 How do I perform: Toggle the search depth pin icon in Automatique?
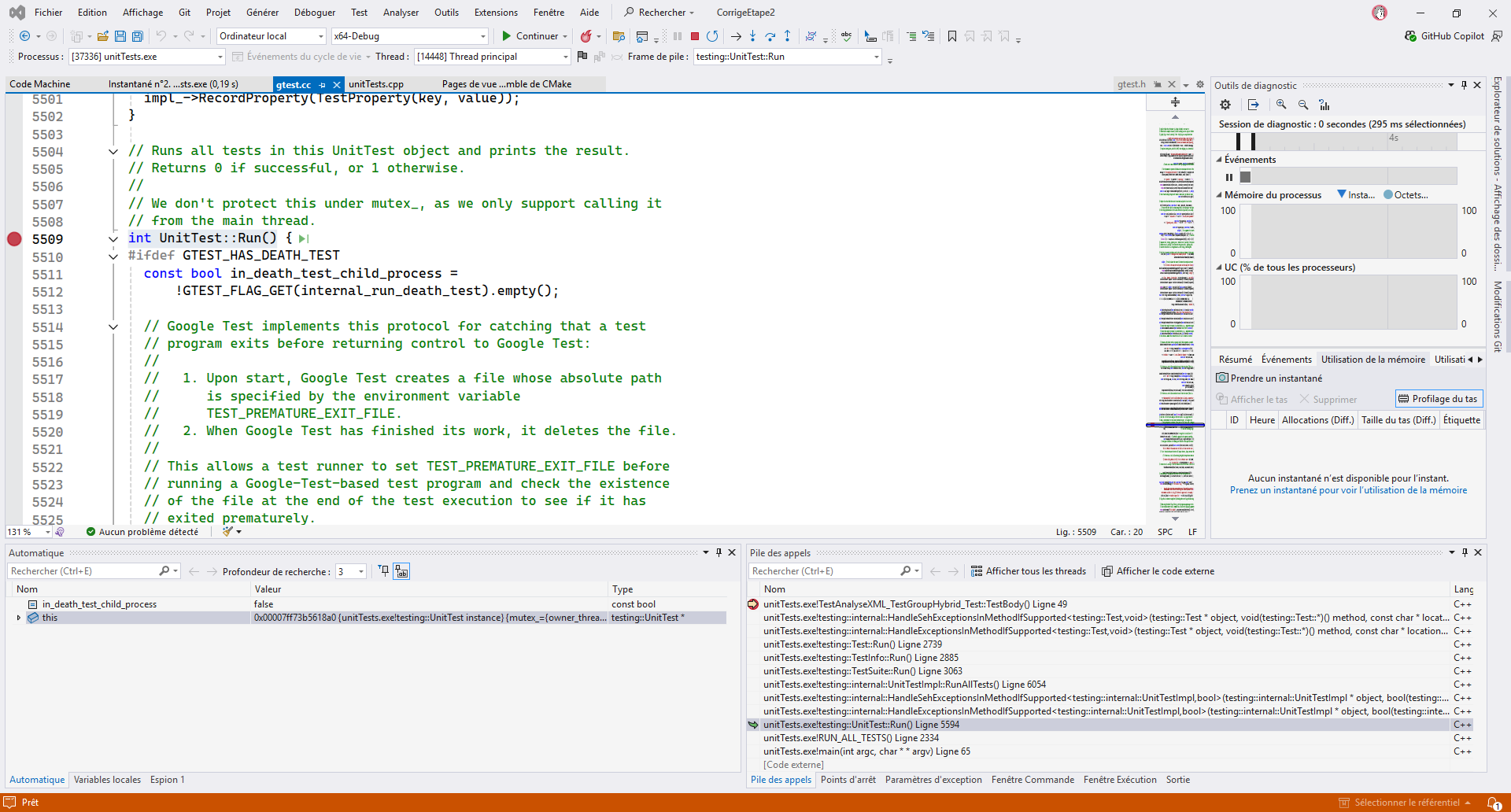click(384, 571)
